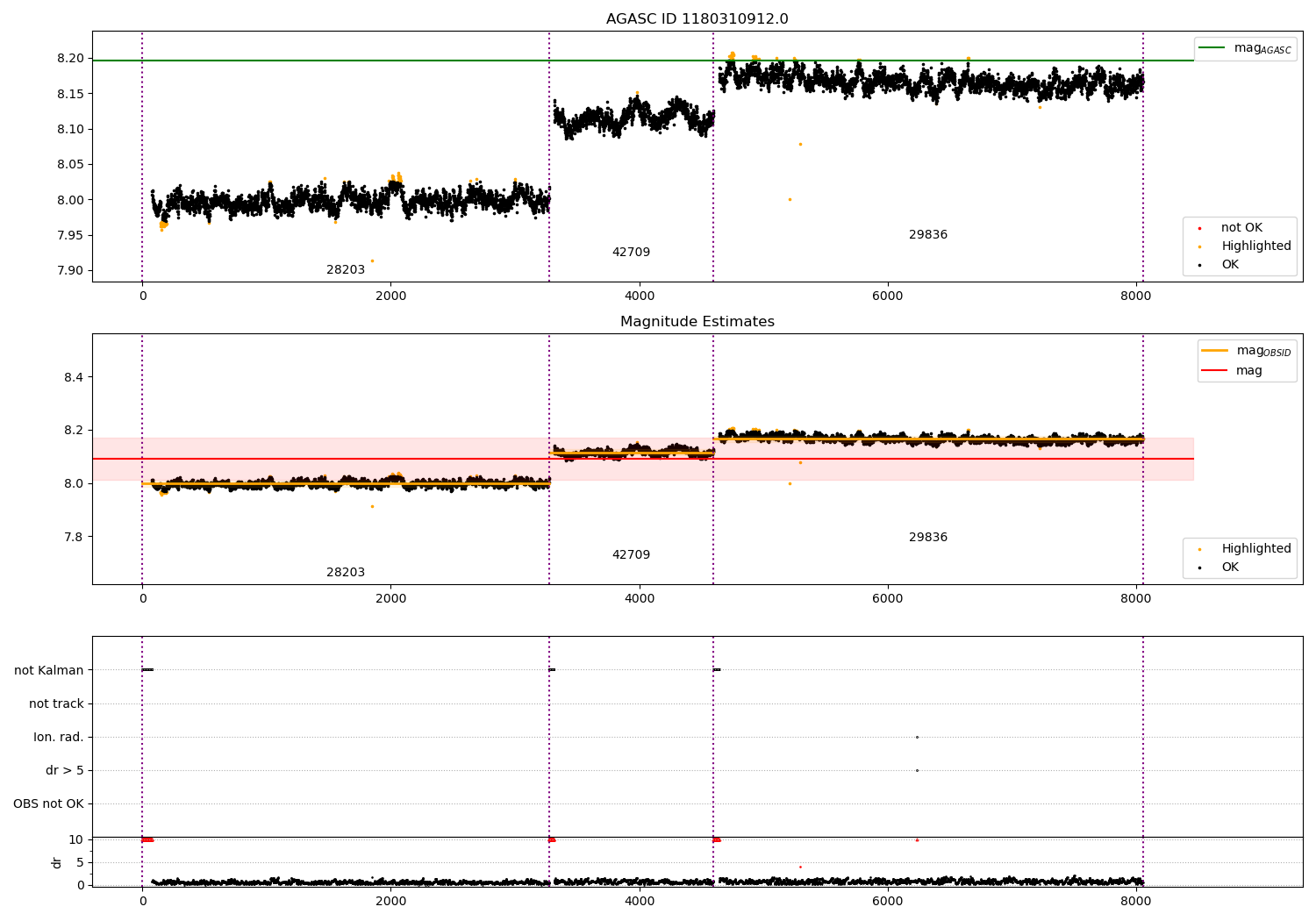Click the orange line sample beside mag OBSID legend

tap(1214, 351)
